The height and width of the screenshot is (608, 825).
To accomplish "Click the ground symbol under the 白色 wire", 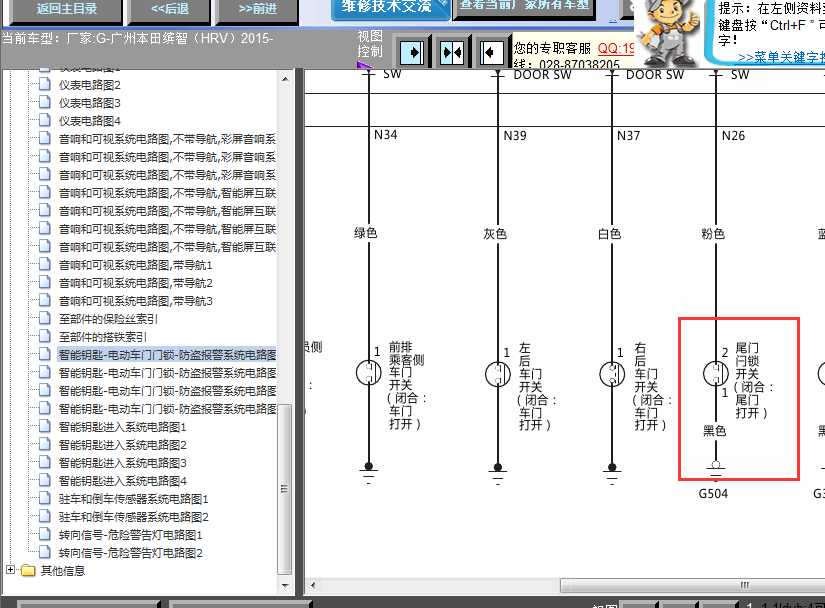I will tap(612, 474).
